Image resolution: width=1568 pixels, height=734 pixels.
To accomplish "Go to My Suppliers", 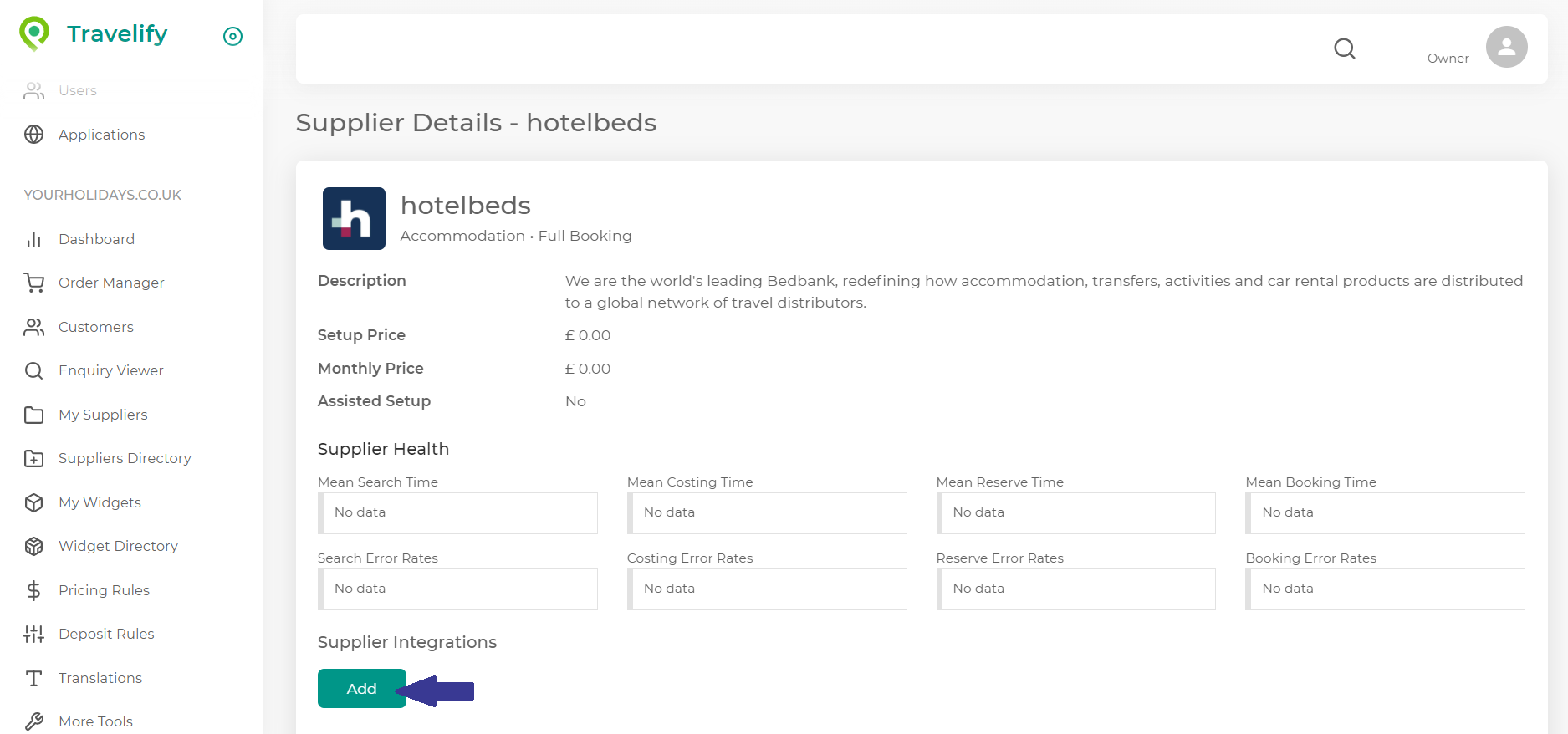I will [102, 415].
